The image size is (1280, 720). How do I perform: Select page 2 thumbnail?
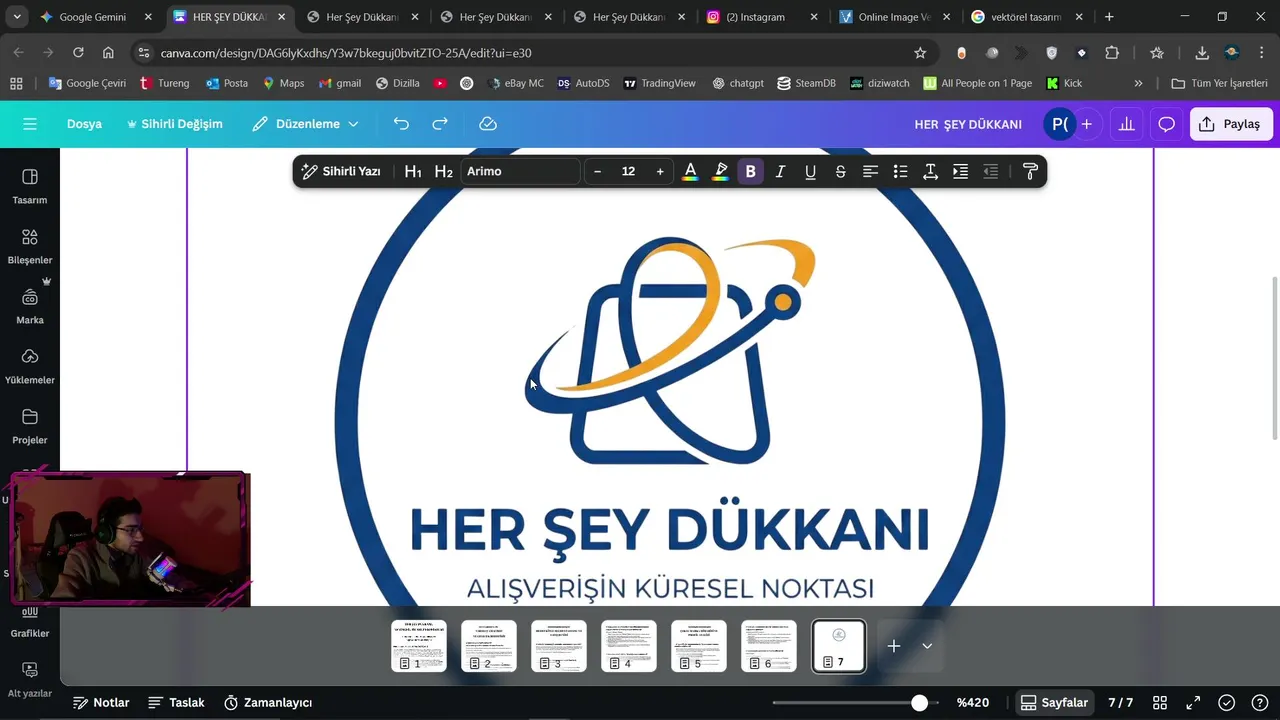click(489, 646)
